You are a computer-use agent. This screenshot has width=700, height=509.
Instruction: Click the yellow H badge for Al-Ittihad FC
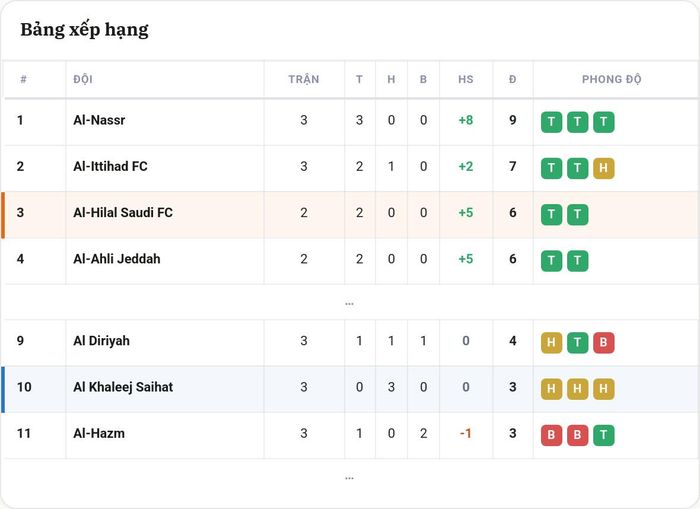pos(604,168)
